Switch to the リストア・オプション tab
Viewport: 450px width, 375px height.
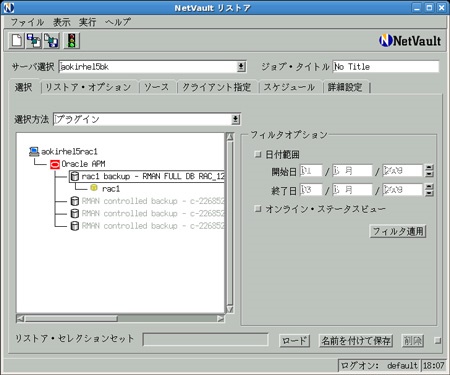point(88,87)
